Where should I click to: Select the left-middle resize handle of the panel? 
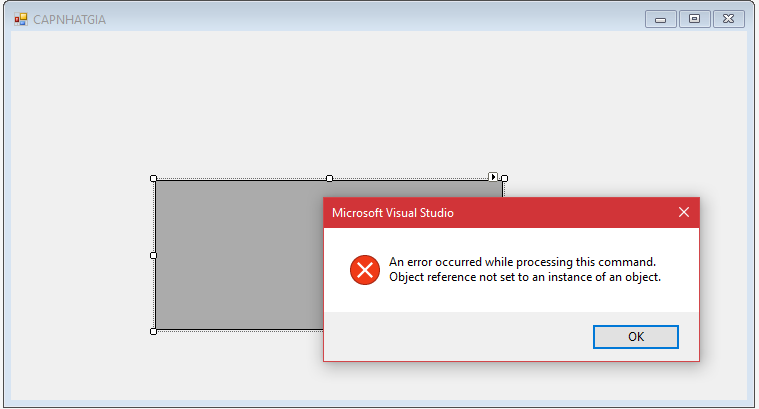[154, 255]
